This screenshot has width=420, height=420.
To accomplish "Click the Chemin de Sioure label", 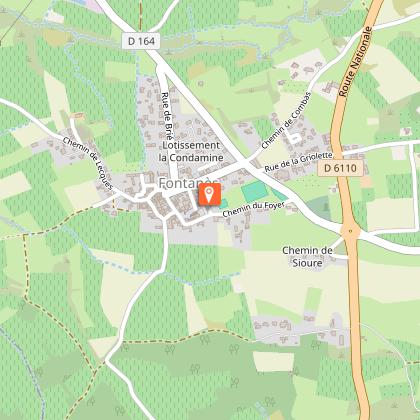I will coord(307,257).
